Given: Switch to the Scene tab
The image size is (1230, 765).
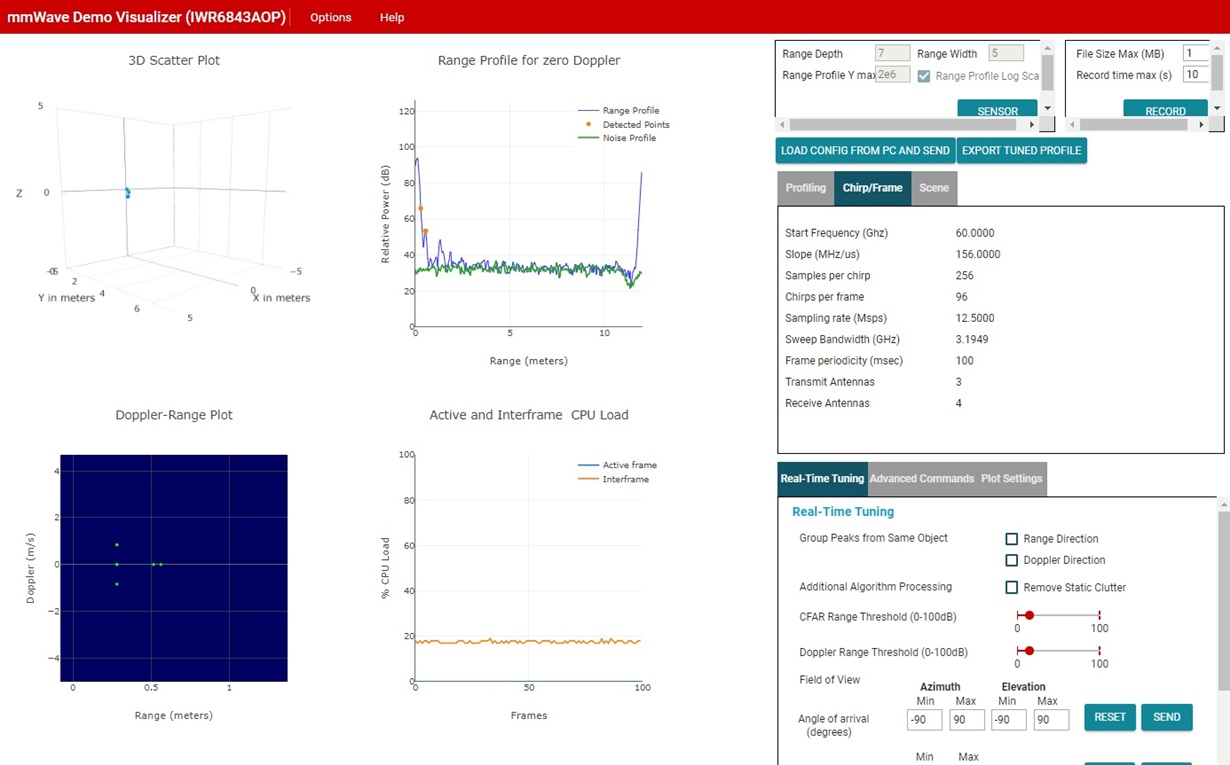Looking at the screenshot, I should tap(934, 188).
